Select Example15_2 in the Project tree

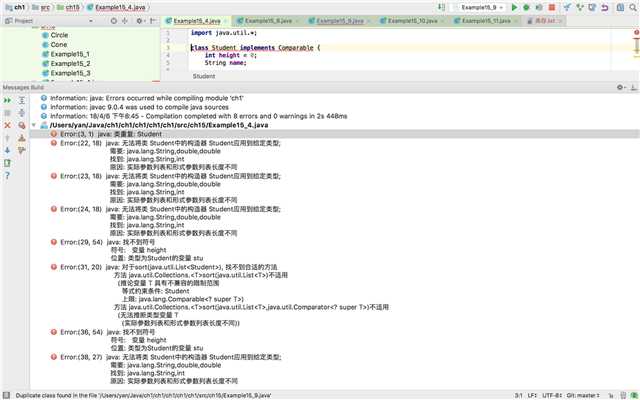coord(70,63)
